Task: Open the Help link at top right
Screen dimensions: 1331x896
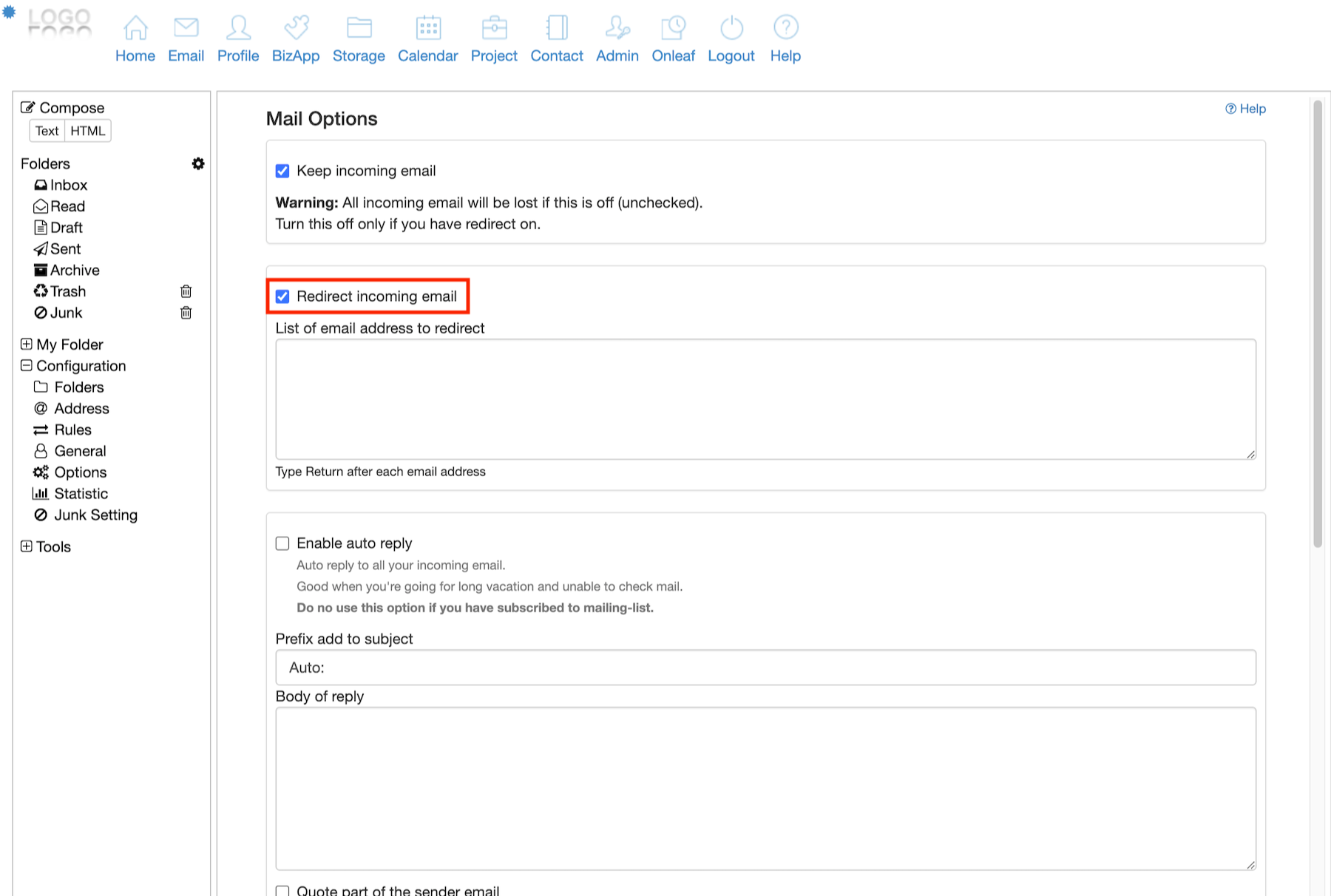Action: (x=1246, y=109)
